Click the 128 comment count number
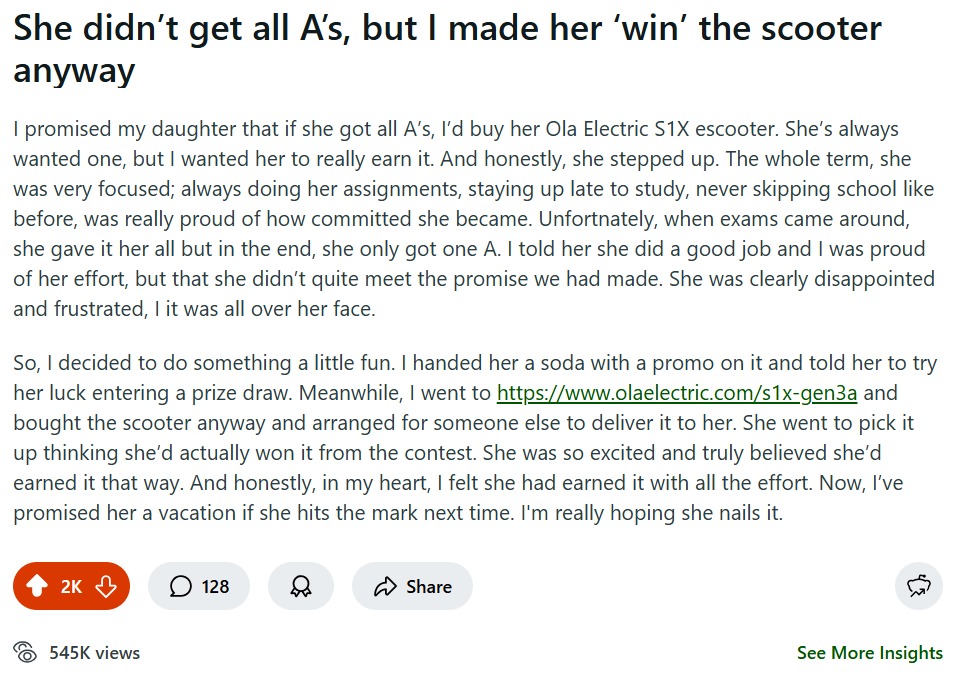Image resolution: width=970 pixels, height=682 pixels. click(215, 586)
